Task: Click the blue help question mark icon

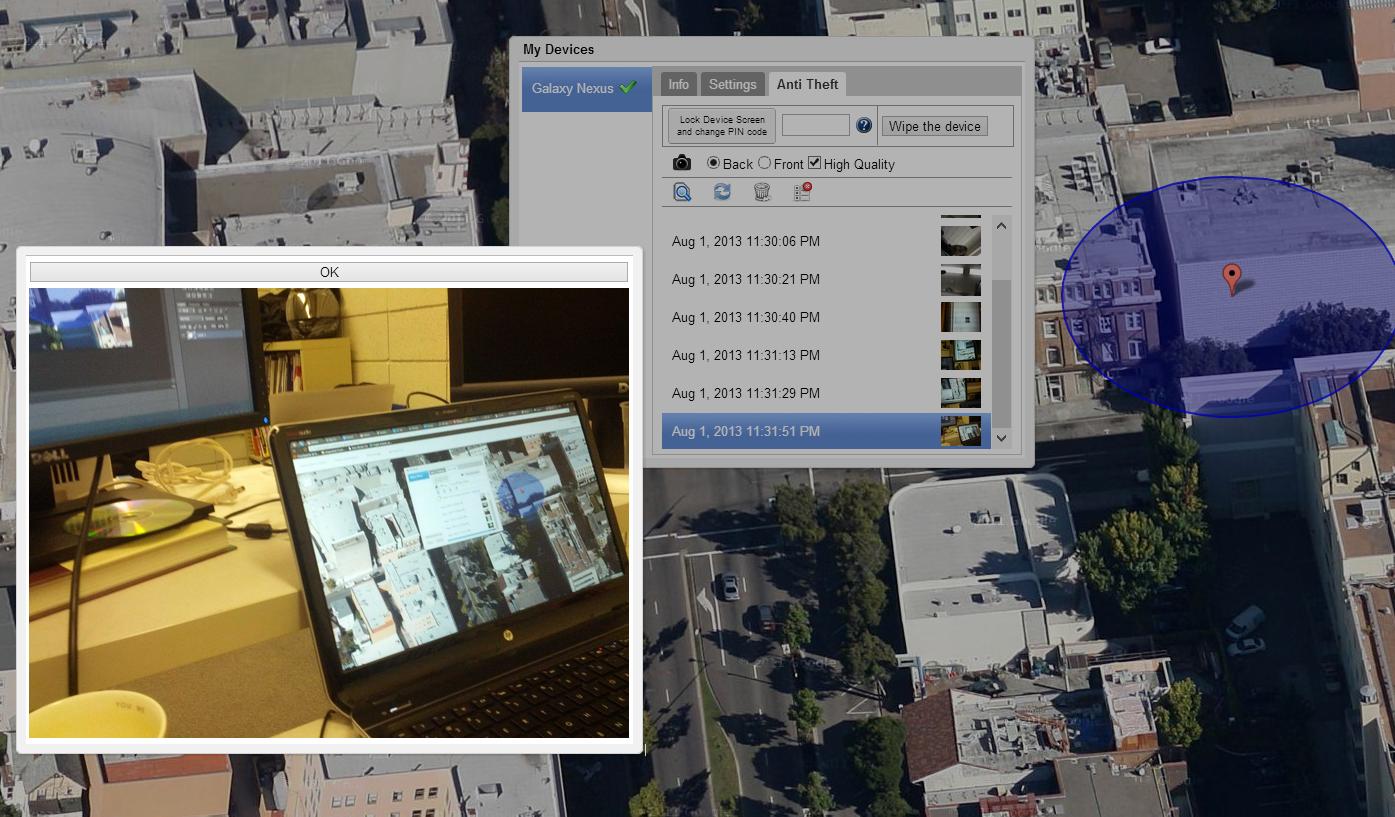Action: click(x=864, y=126)
